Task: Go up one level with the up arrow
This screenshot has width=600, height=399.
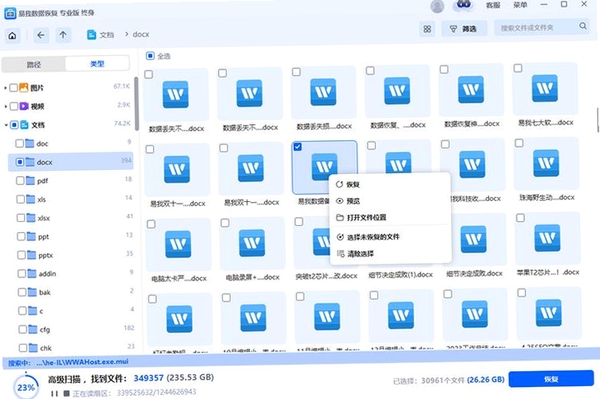Action: [x=63, y=35]
